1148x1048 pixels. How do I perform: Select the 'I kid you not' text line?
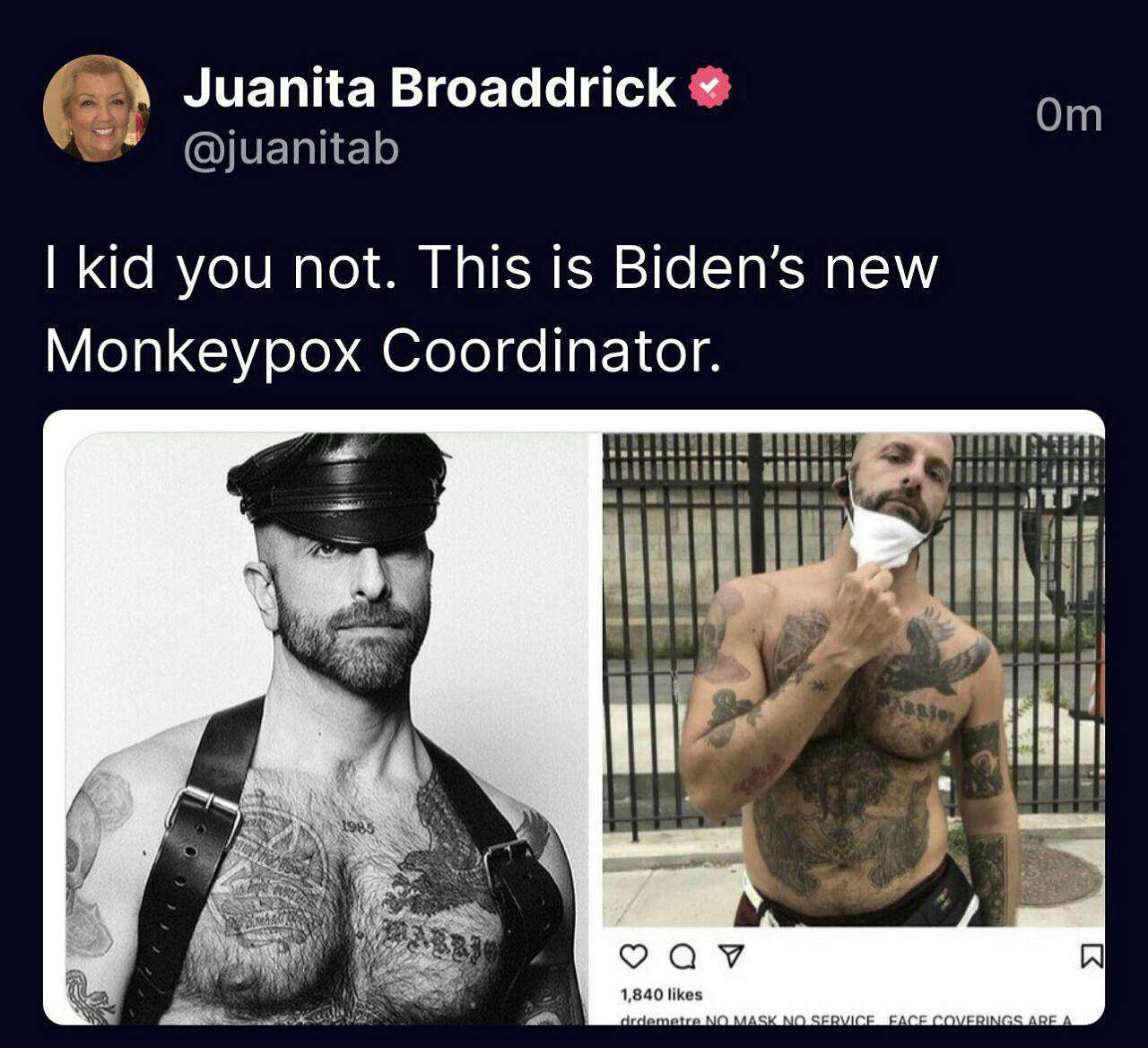point(491,269)
